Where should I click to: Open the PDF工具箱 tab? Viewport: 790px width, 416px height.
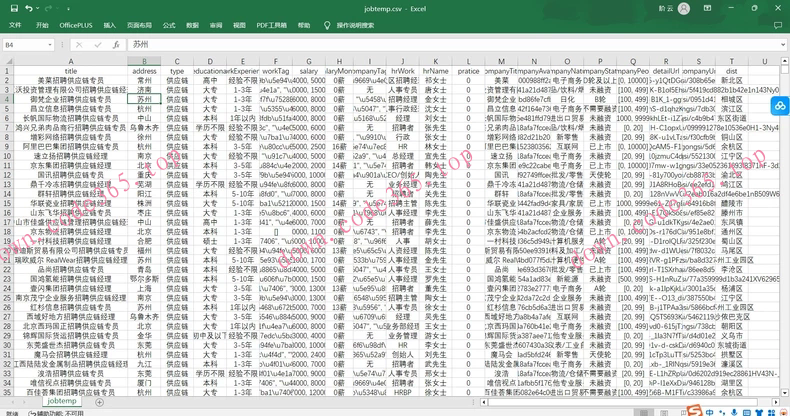272,25
